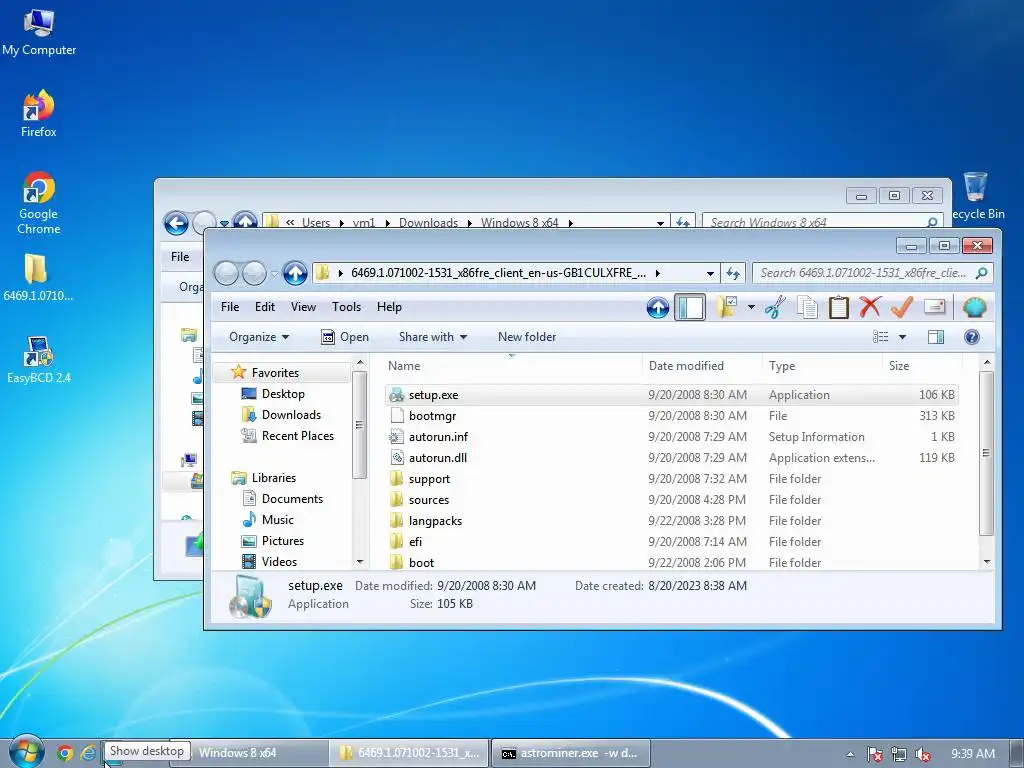This screenshot has width=1024, height=768.
Task: Open the Google Chrome desktop shortcut
Action: [x=39, y=203]
